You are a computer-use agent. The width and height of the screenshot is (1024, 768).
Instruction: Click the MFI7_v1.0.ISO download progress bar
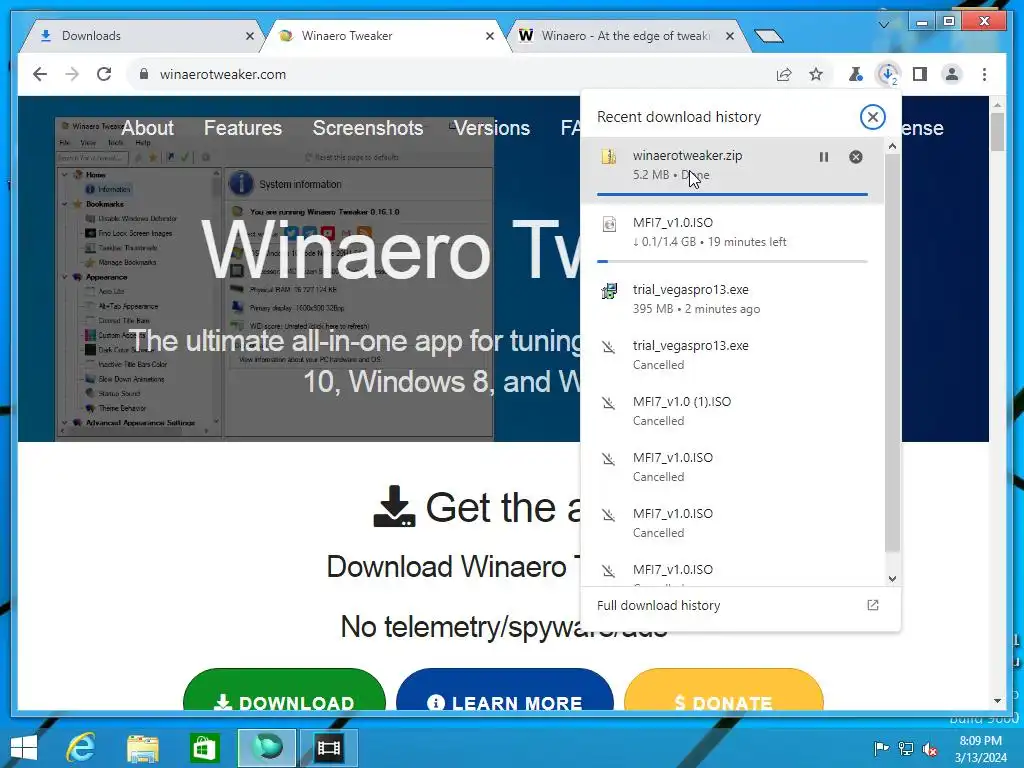coord(732,261)
